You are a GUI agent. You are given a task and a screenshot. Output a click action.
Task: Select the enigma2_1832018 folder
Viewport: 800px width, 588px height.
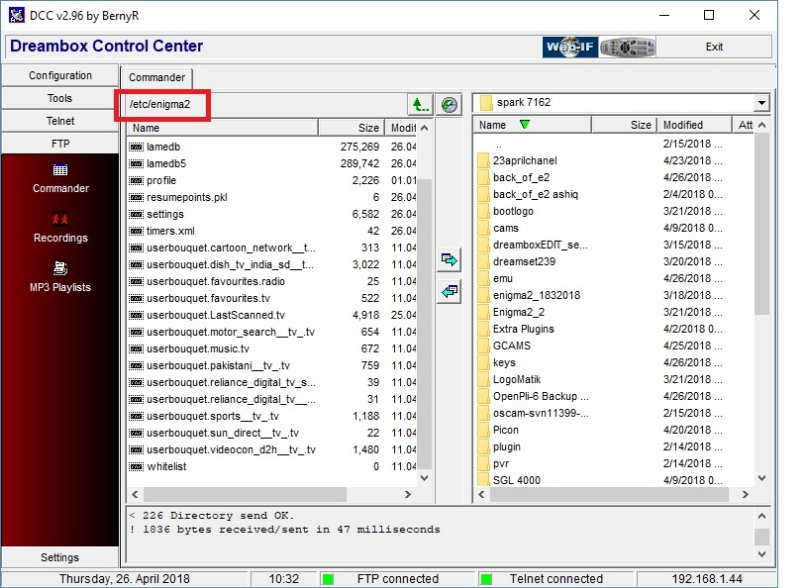click(x=536, y=295)
